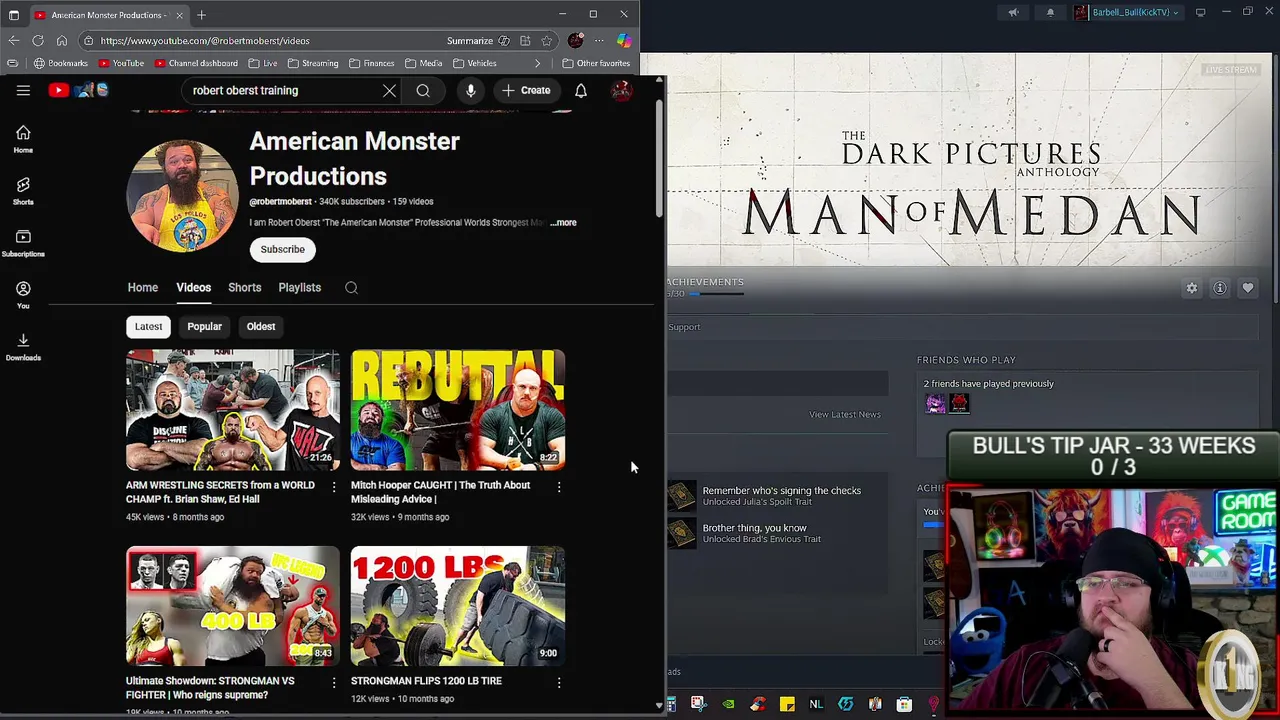Open the NVIDIA taskbar icon
Image resolution: width=1280 pixels, height=720 pixels.
(x=728, y=704)
